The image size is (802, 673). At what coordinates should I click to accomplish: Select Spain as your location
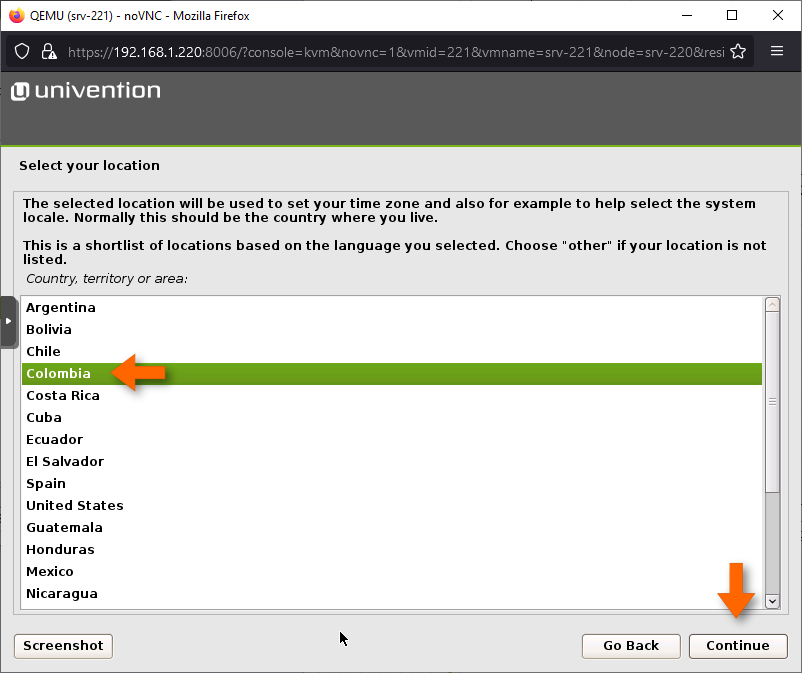click(x=46, y=484)
